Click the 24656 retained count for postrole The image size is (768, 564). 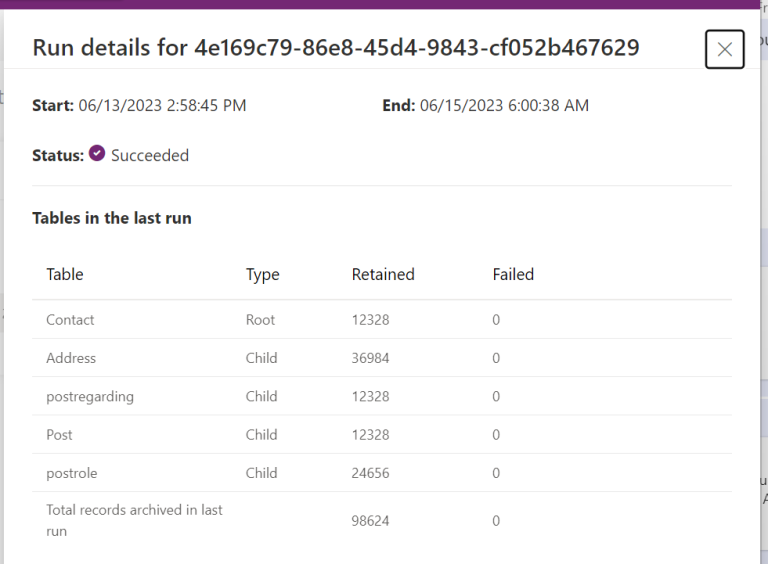tap(370, 473)
